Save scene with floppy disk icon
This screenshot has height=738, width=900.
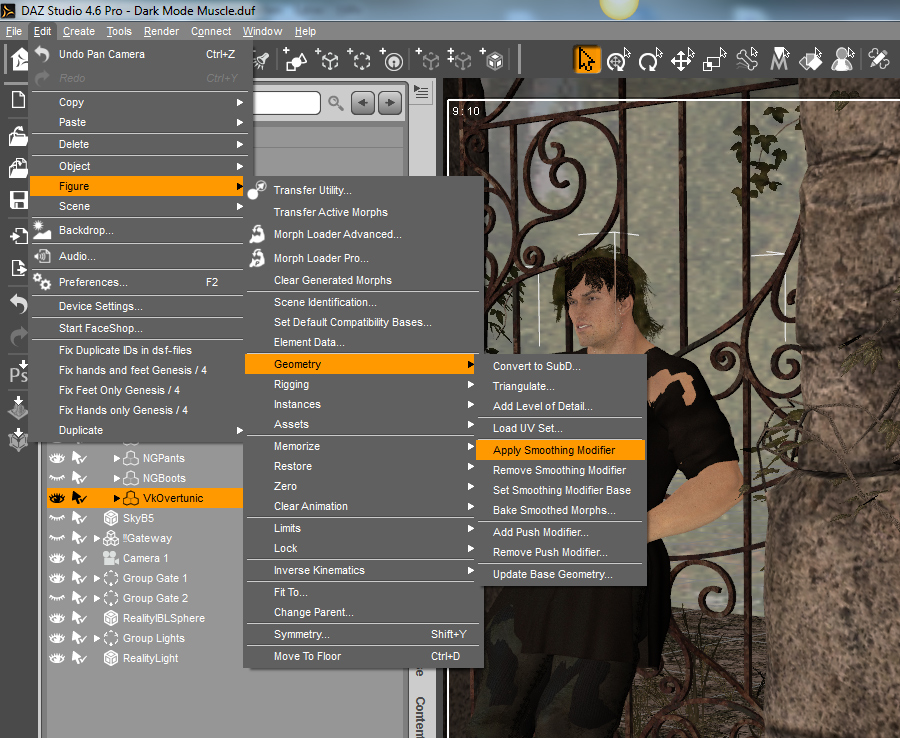pyautogui.click(x=18, y=200)
